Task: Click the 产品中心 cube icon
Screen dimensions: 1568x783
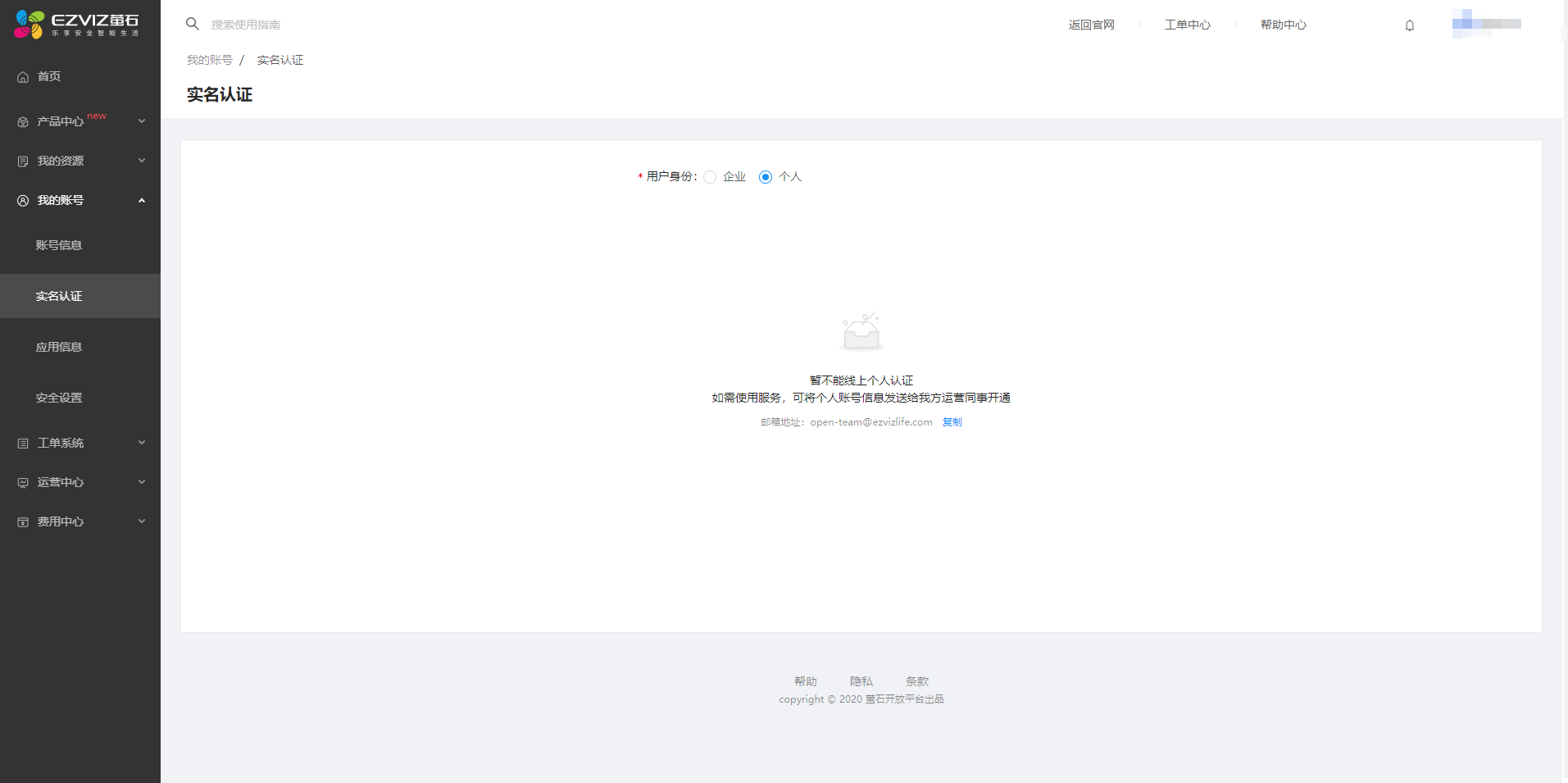Action: [23, 122]
